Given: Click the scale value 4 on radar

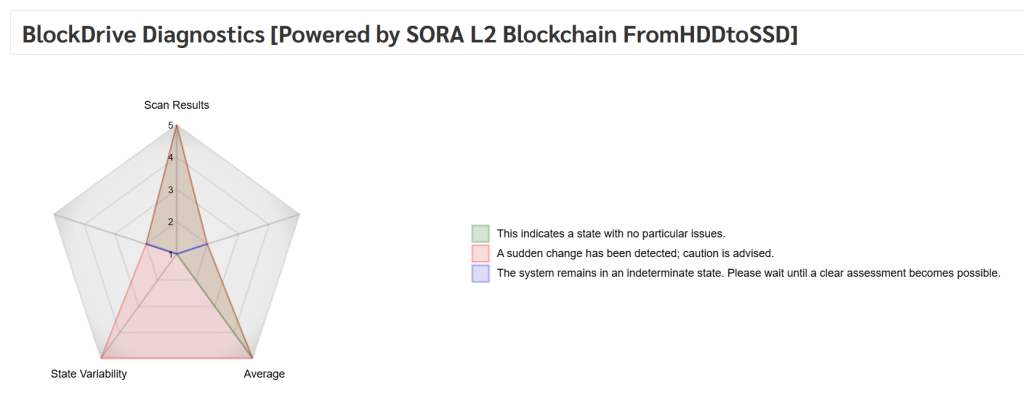Looking at the screenshot, I should (170, 157).
